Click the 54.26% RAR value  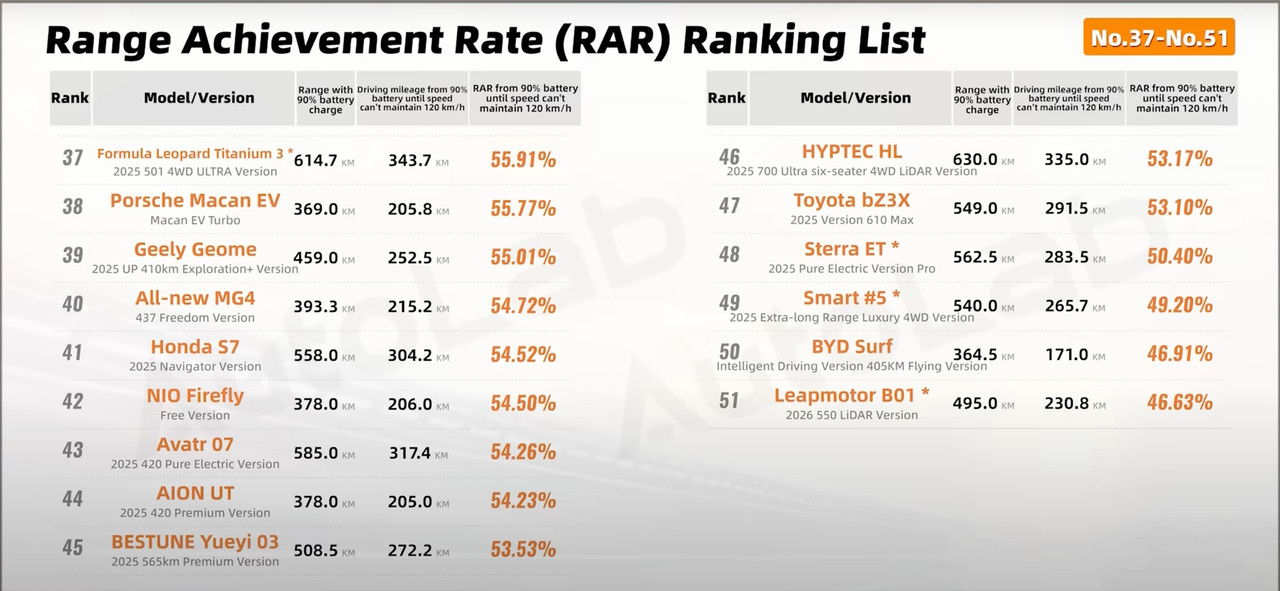[x=523, y=452]
